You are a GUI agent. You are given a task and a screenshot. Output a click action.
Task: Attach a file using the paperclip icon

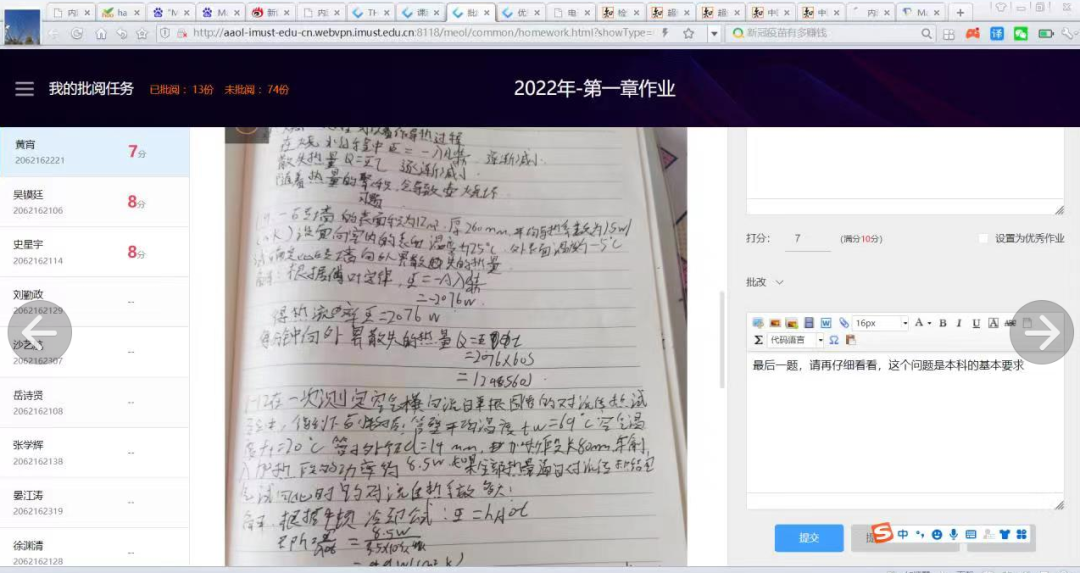(x=843, y=323)
